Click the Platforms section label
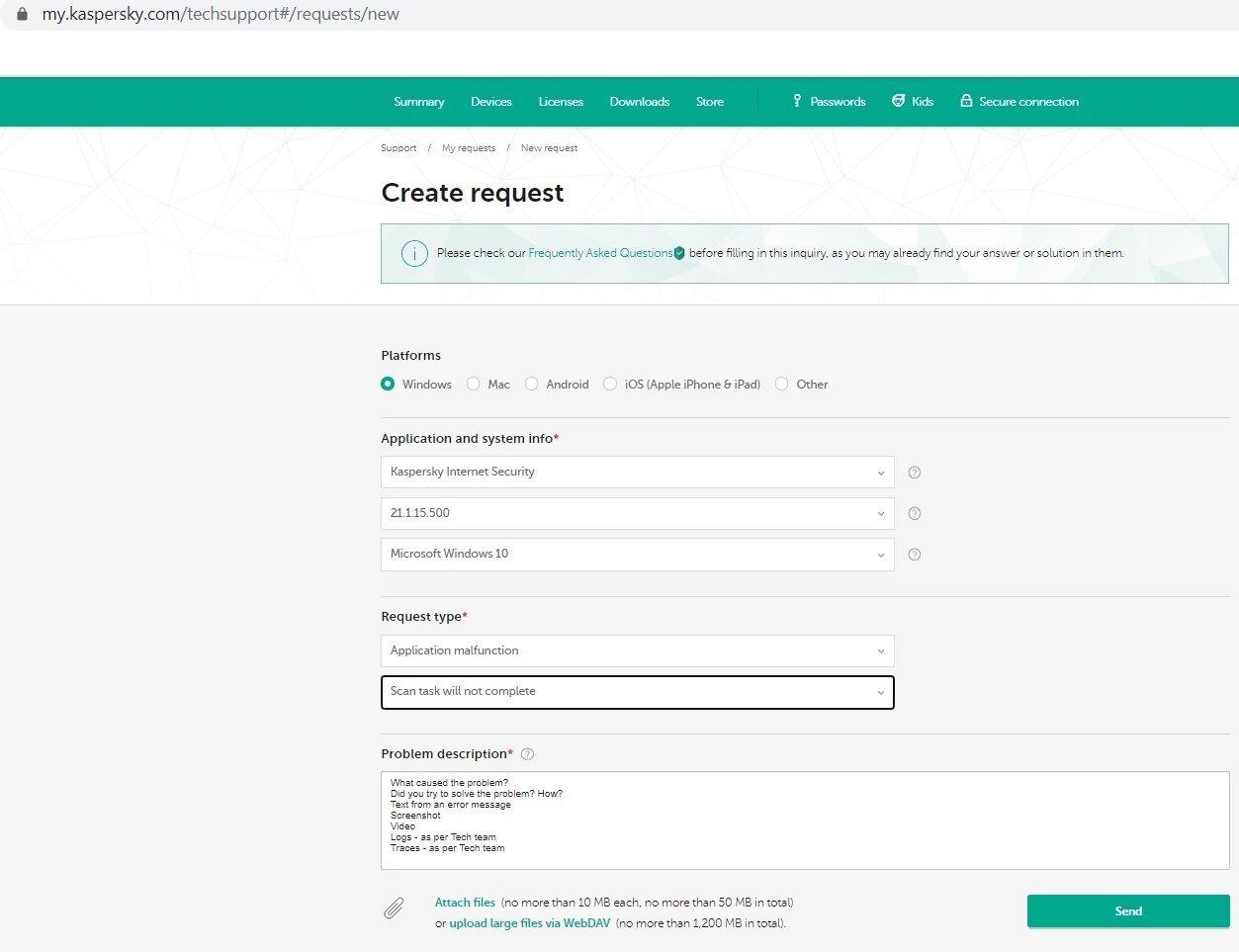1239x952 pixels. pyautogui.click(x=411, y=356)
